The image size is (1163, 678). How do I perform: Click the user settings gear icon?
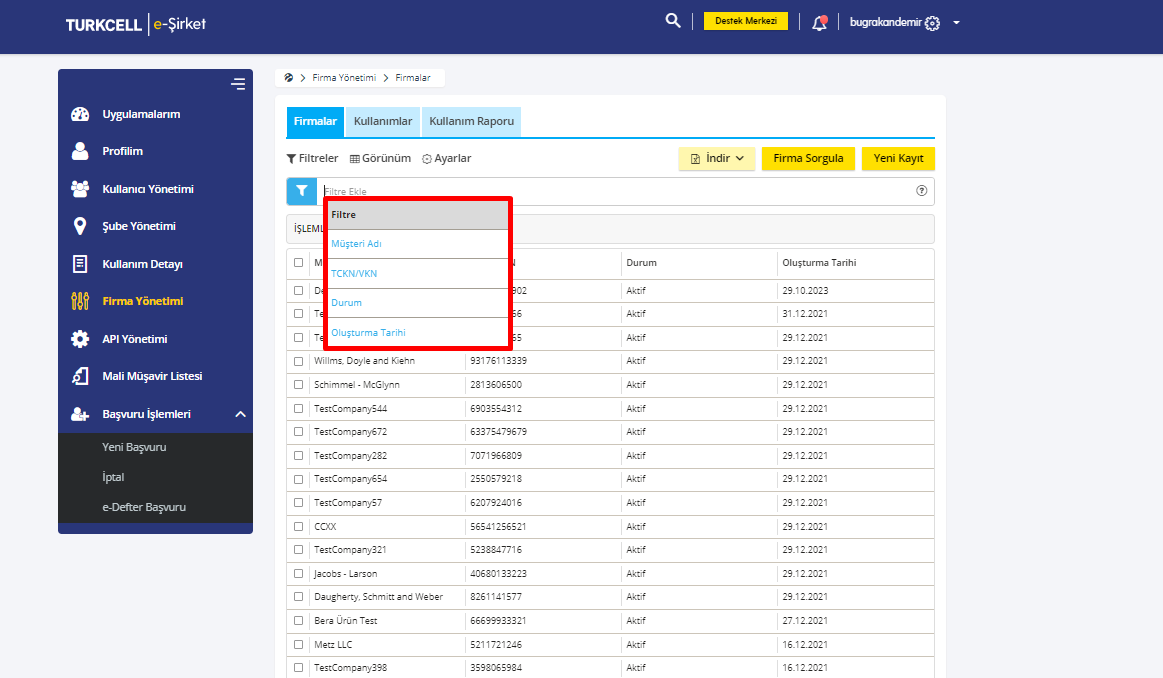point(932,23)
